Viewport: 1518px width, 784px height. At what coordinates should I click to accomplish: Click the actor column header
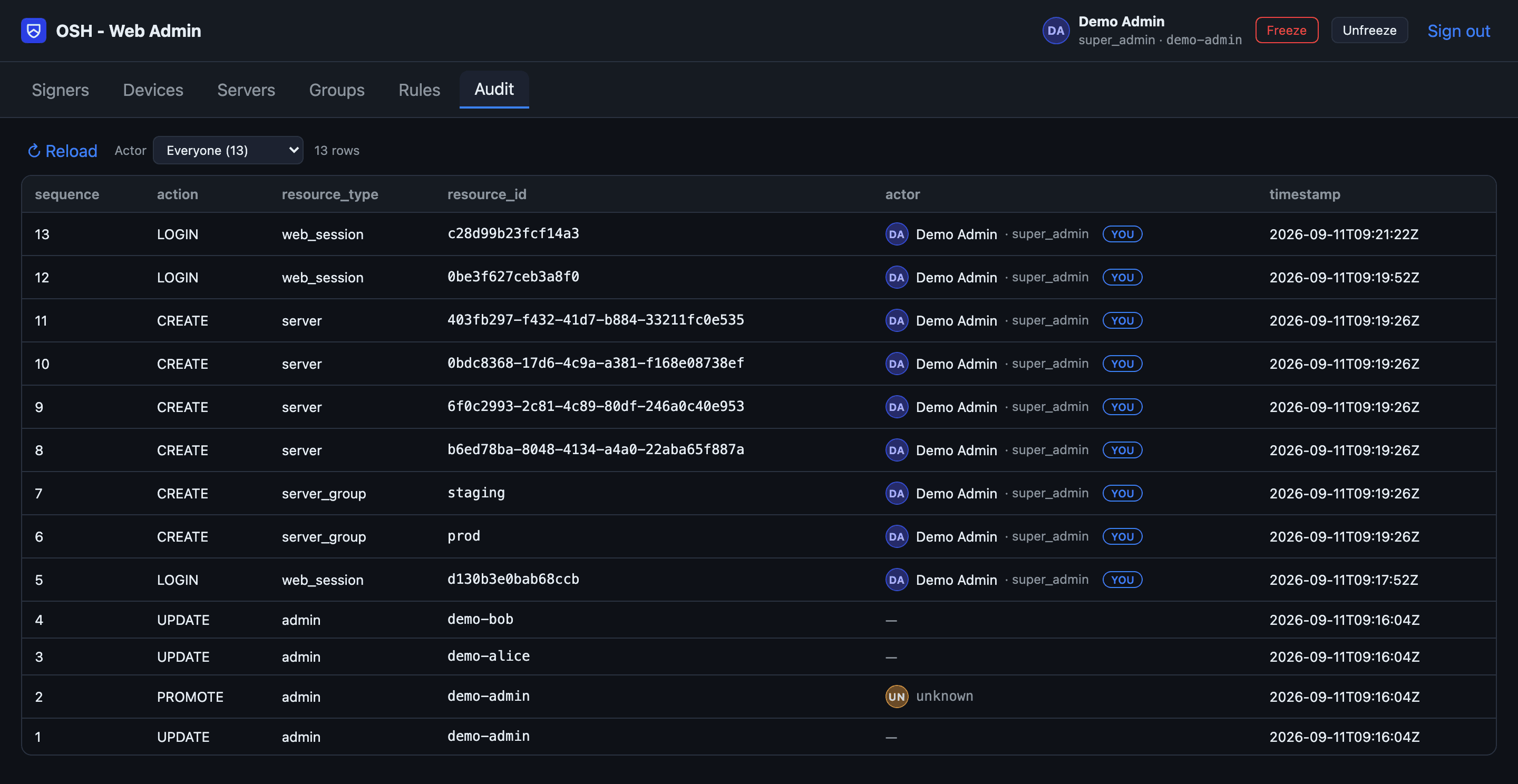pos(902,194)
